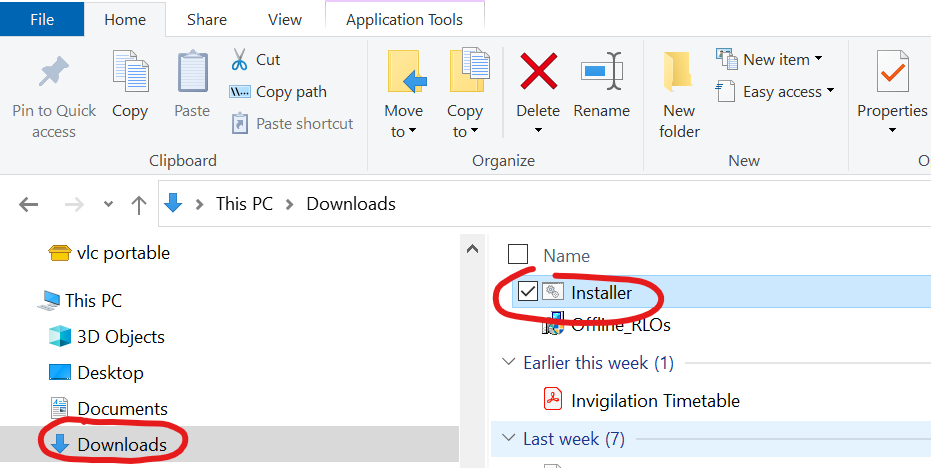The image size is (931, 468).
Task: Click the Copy path button
Action: click(279, 92)
